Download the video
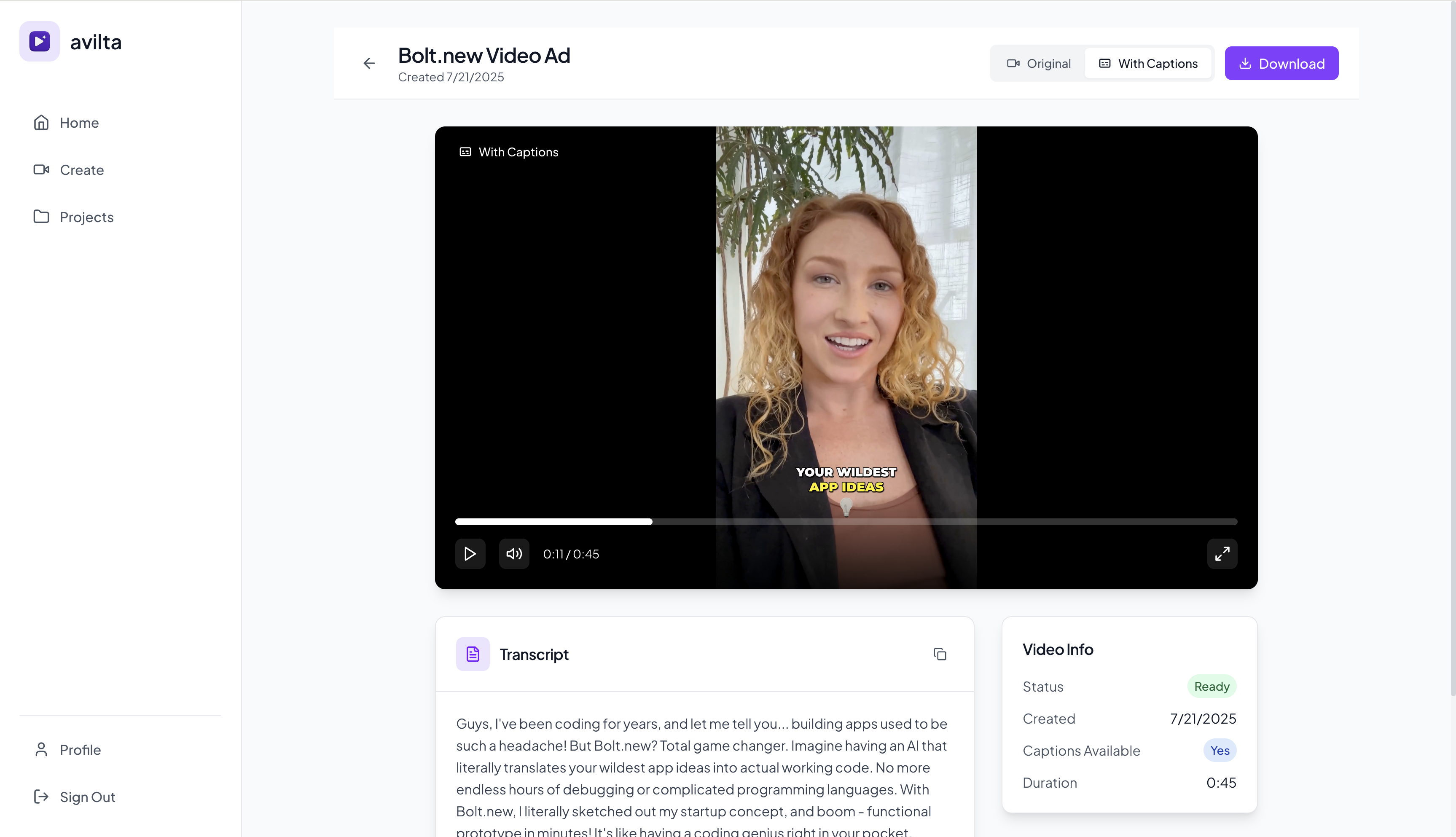The width and height of the screenshot is (1456, 837). point(1281,63)
